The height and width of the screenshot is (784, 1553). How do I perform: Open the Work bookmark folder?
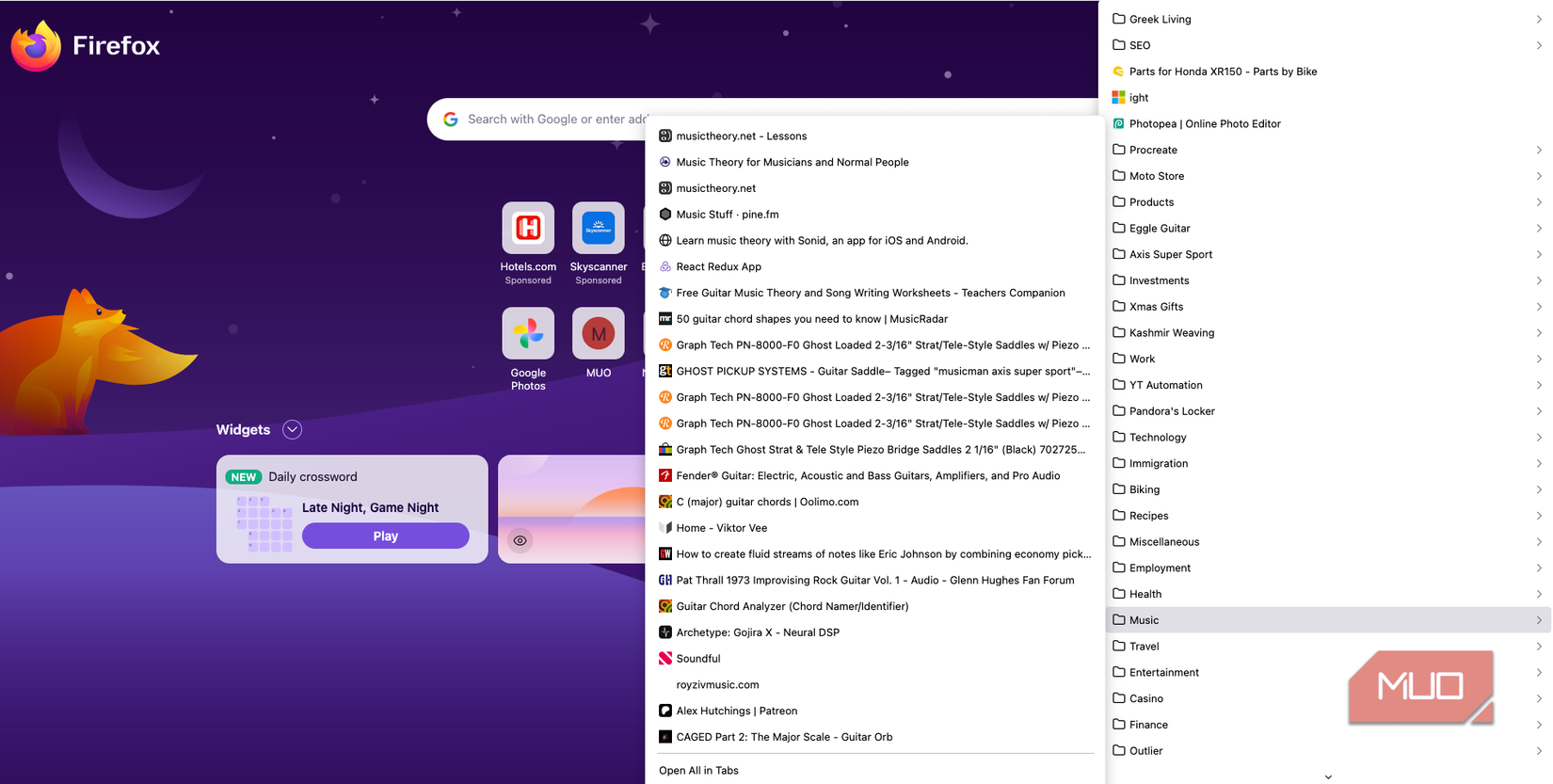1328,359
